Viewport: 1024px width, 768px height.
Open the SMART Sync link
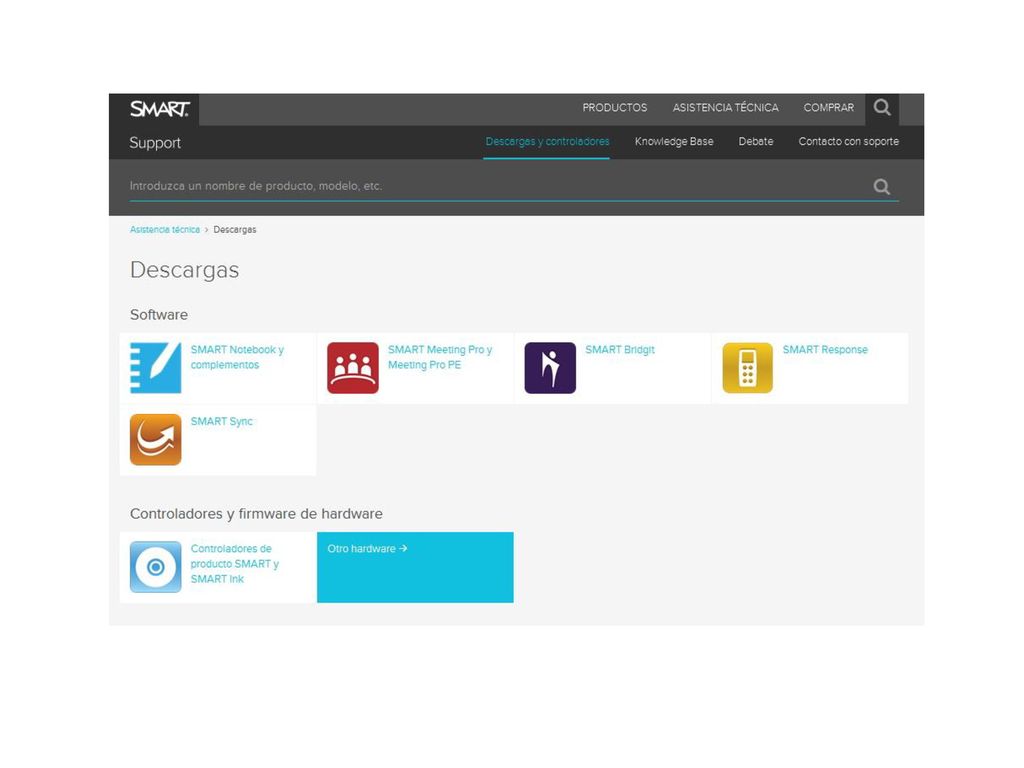(221, 422)
